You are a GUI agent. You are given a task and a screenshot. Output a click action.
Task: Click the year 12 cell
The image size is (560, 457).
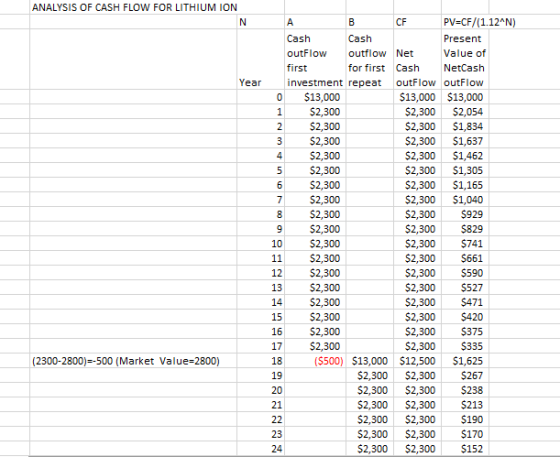pos(261,273)
